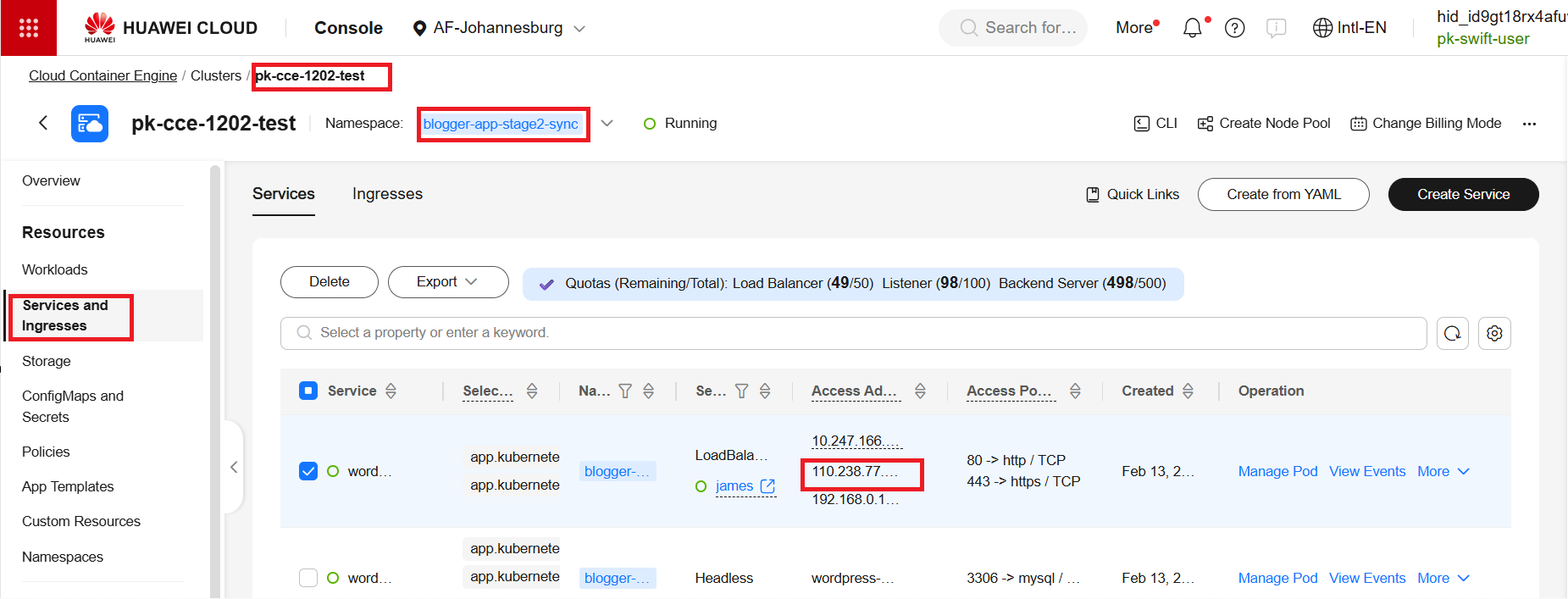Viewport: 1568px width, 599px height.
Task: Open Overview in the sidebar
Action: click(x=52, y=180)
